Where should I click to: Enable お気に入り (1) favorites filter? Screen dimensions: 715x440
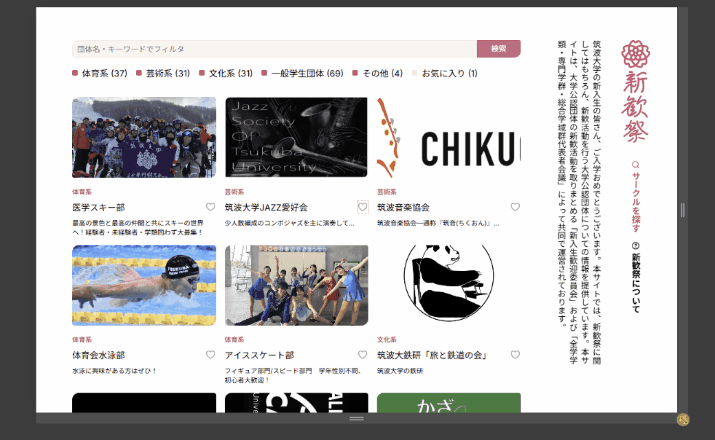point(445,73)
